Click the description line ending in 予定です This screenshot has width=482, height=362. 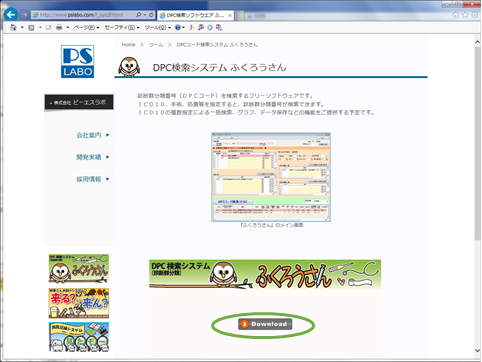point(255,113)
